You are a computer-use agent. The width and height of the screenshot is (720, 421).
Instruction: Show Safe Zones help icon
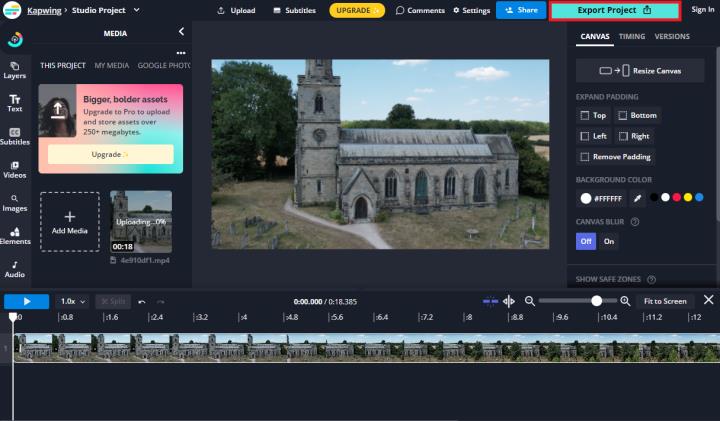pyautogui.click(x=651, y=279)
